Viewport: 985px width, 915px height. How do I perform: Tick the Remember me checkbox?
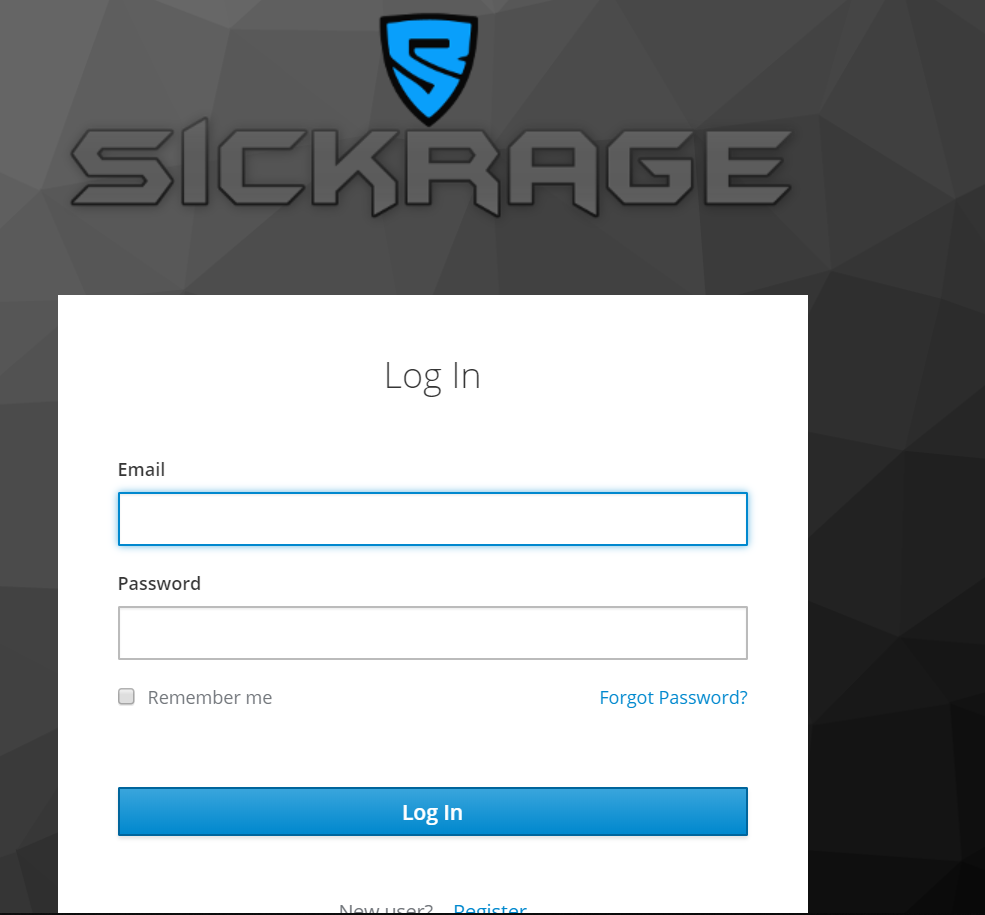click(126, 696)
